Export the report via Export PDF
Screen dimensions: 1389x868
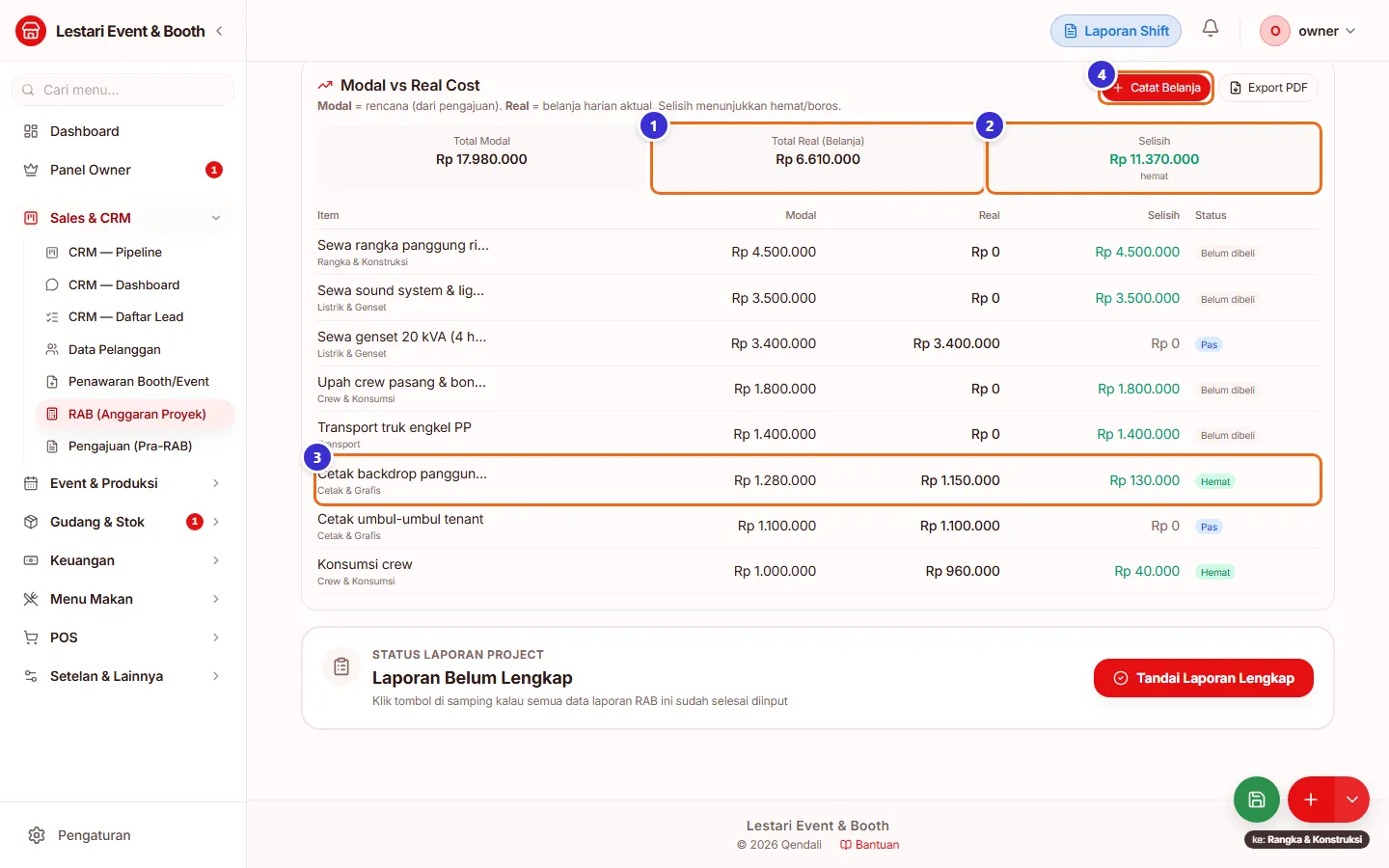coord(1268,88)
